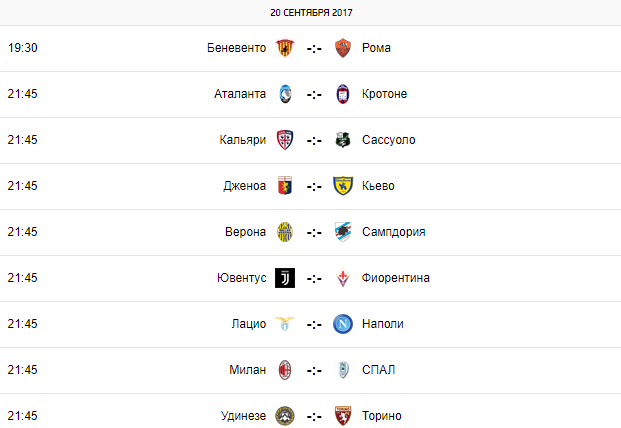Click the Верона versus Сампдория score placeholder

tap(314, 232)
